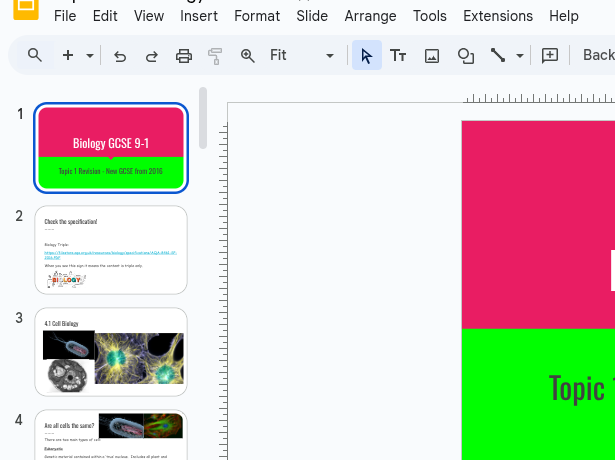Open the Insert menu
Viewport: 615px width, 460px height.
[x=199, y=16]
